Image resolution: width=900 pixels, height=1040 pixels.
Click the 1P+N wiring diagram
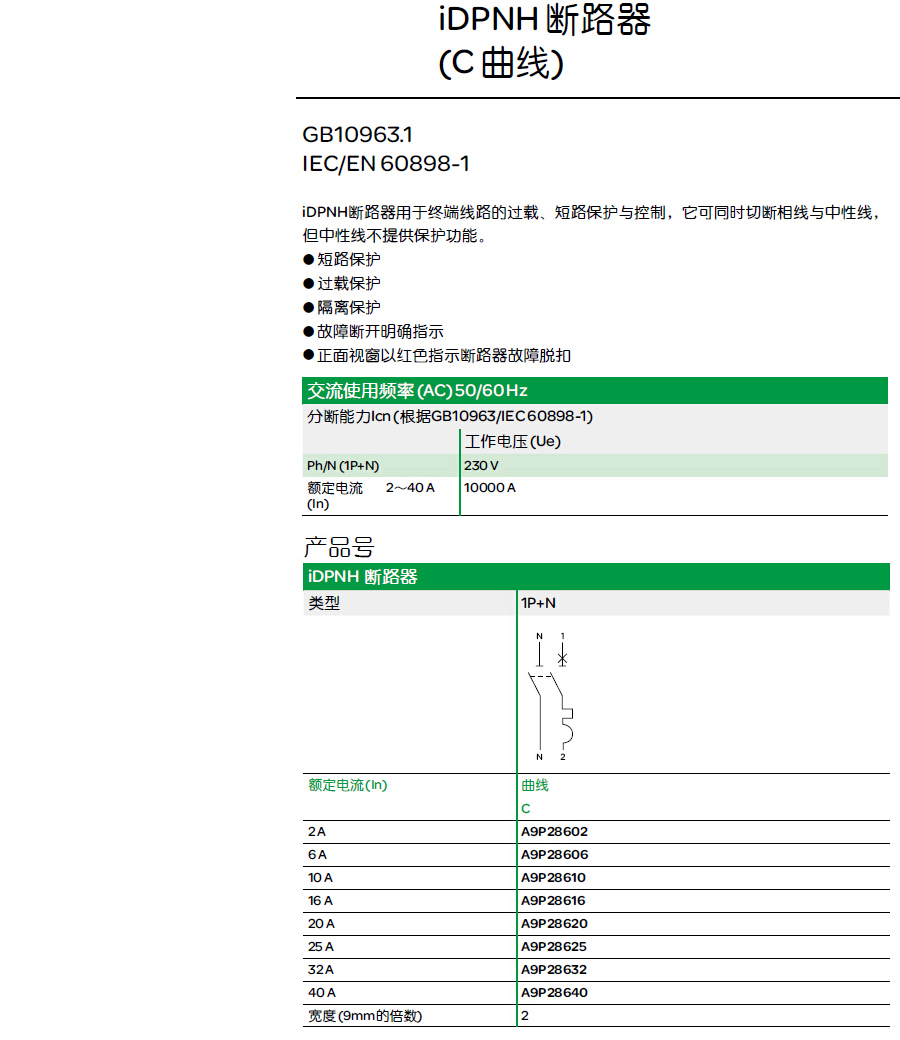pos(552,696)
